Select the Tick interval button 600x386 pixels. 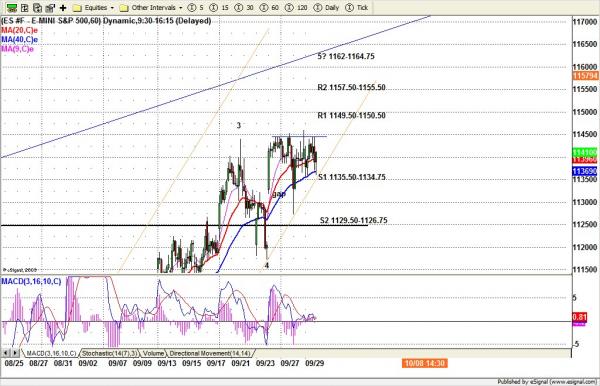[x=357, y=8]
